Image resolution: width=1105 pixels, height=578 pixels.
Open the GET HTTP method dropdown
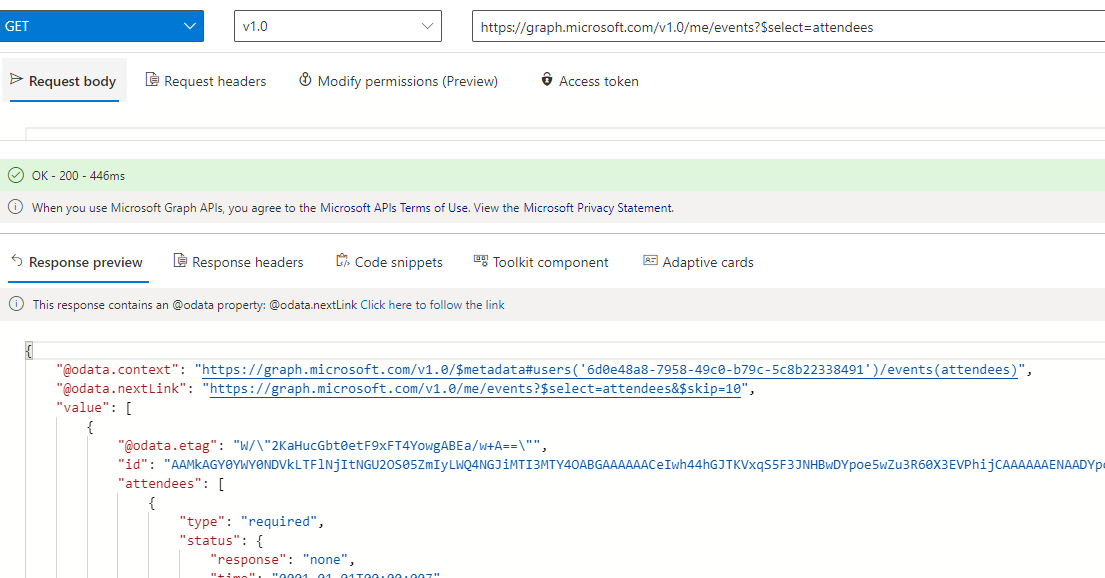coord(101,26)
